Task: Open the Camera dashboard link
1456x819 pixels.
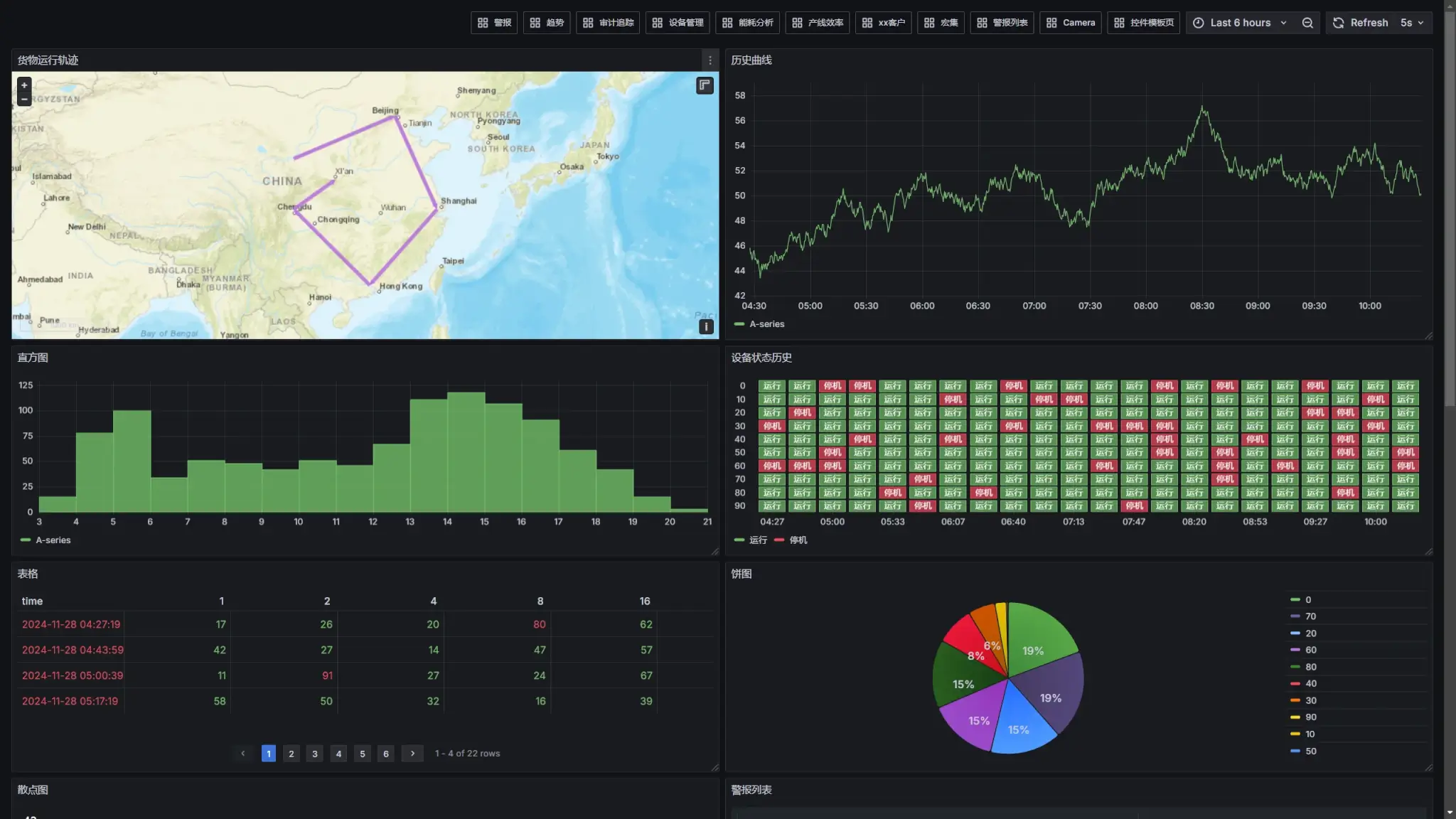Action: tap(1071, 23)
